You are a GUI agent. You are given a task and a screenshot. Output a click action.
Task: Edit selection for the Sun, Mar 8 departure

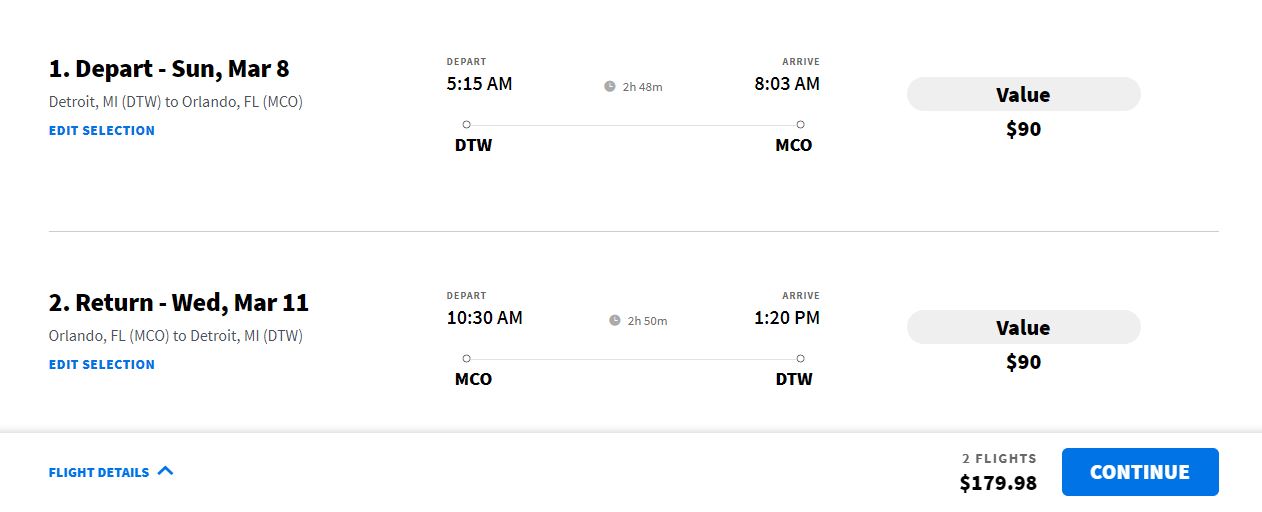click(102, 130)
